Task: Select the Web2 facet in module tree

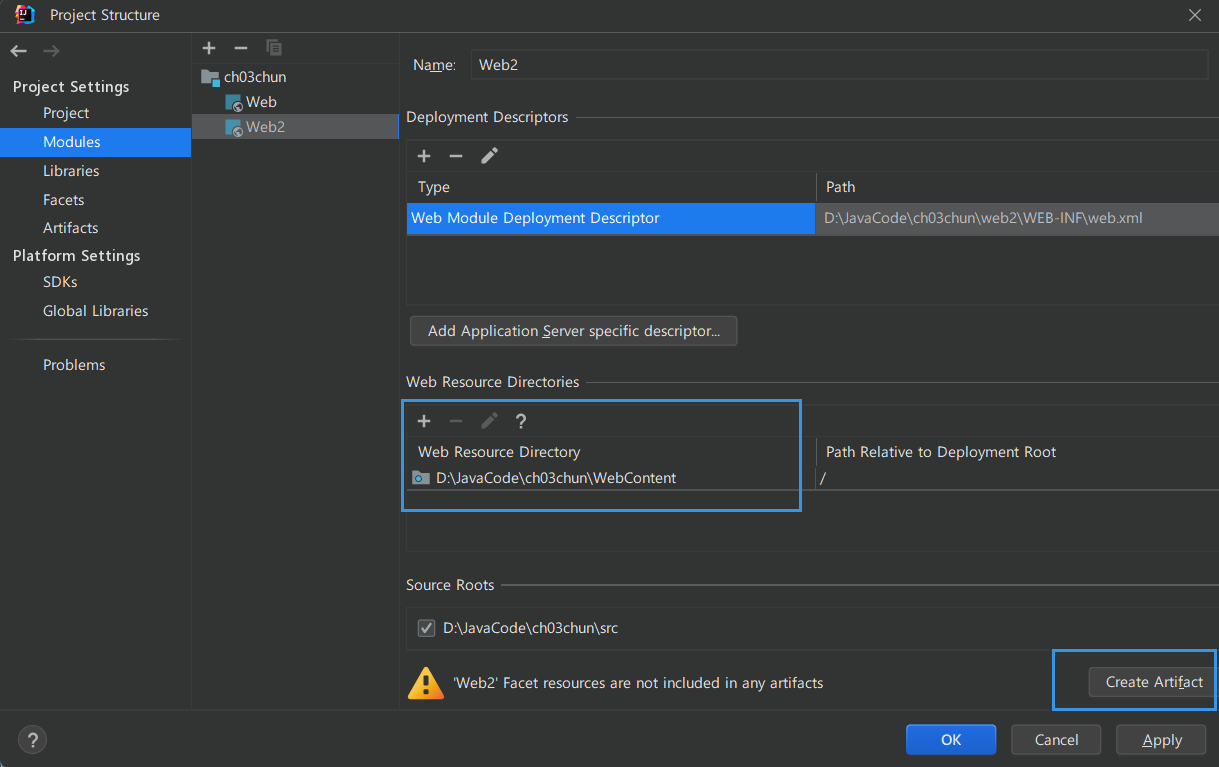Action: (295, 127)
